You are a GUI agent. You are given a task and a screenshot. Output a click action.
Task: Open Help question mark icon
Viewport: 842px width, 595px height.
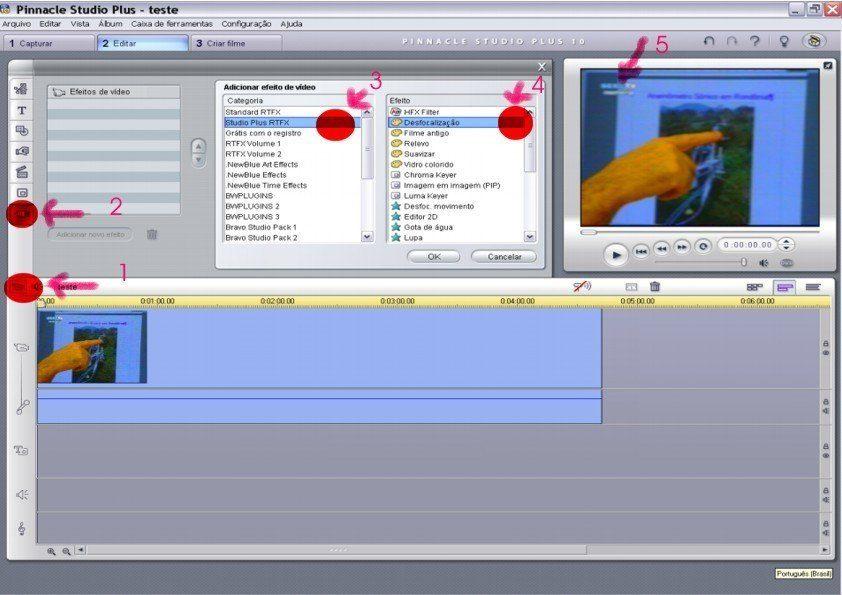pos(755,42)
